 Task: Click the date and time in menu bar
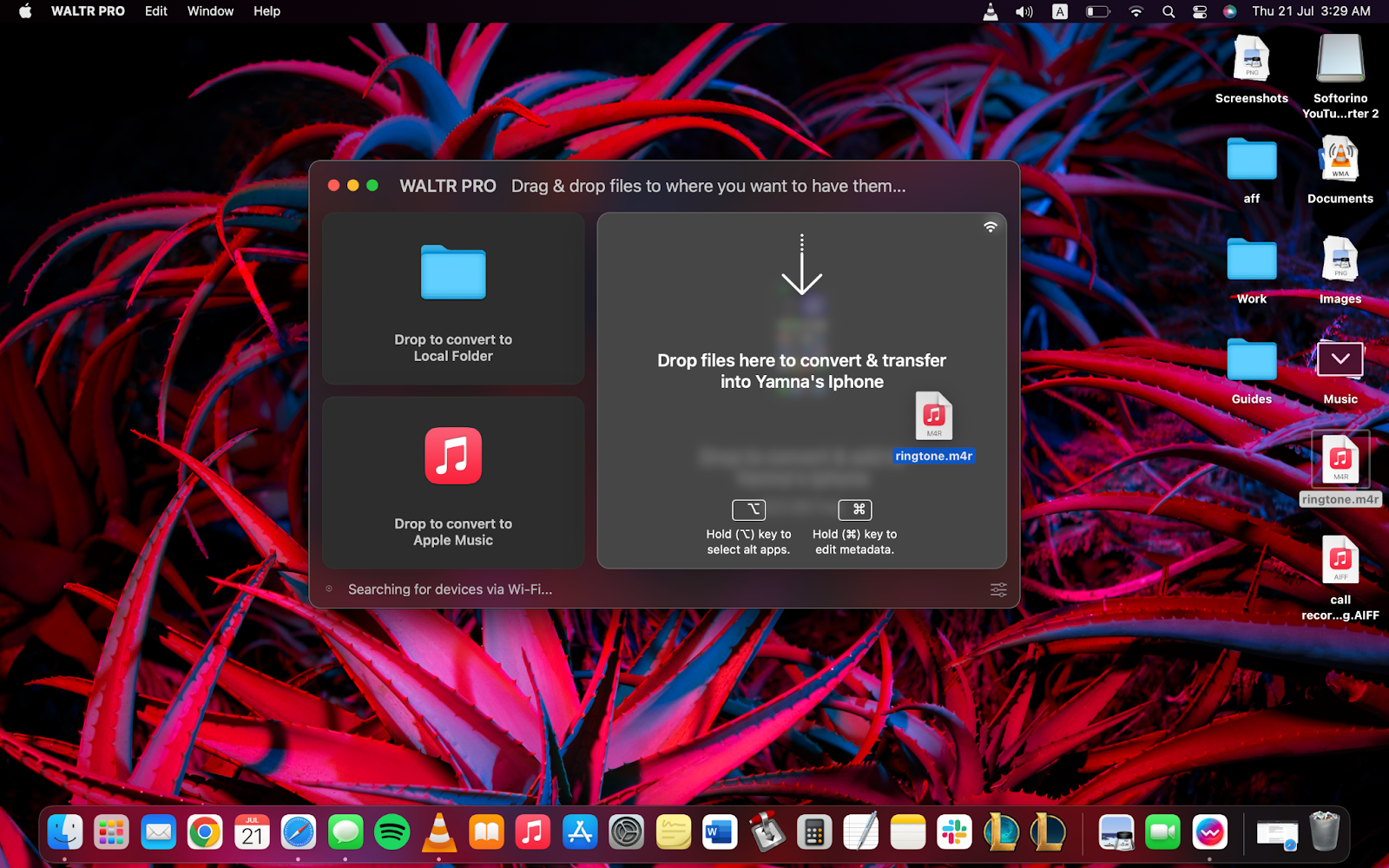click(1311, 11)
